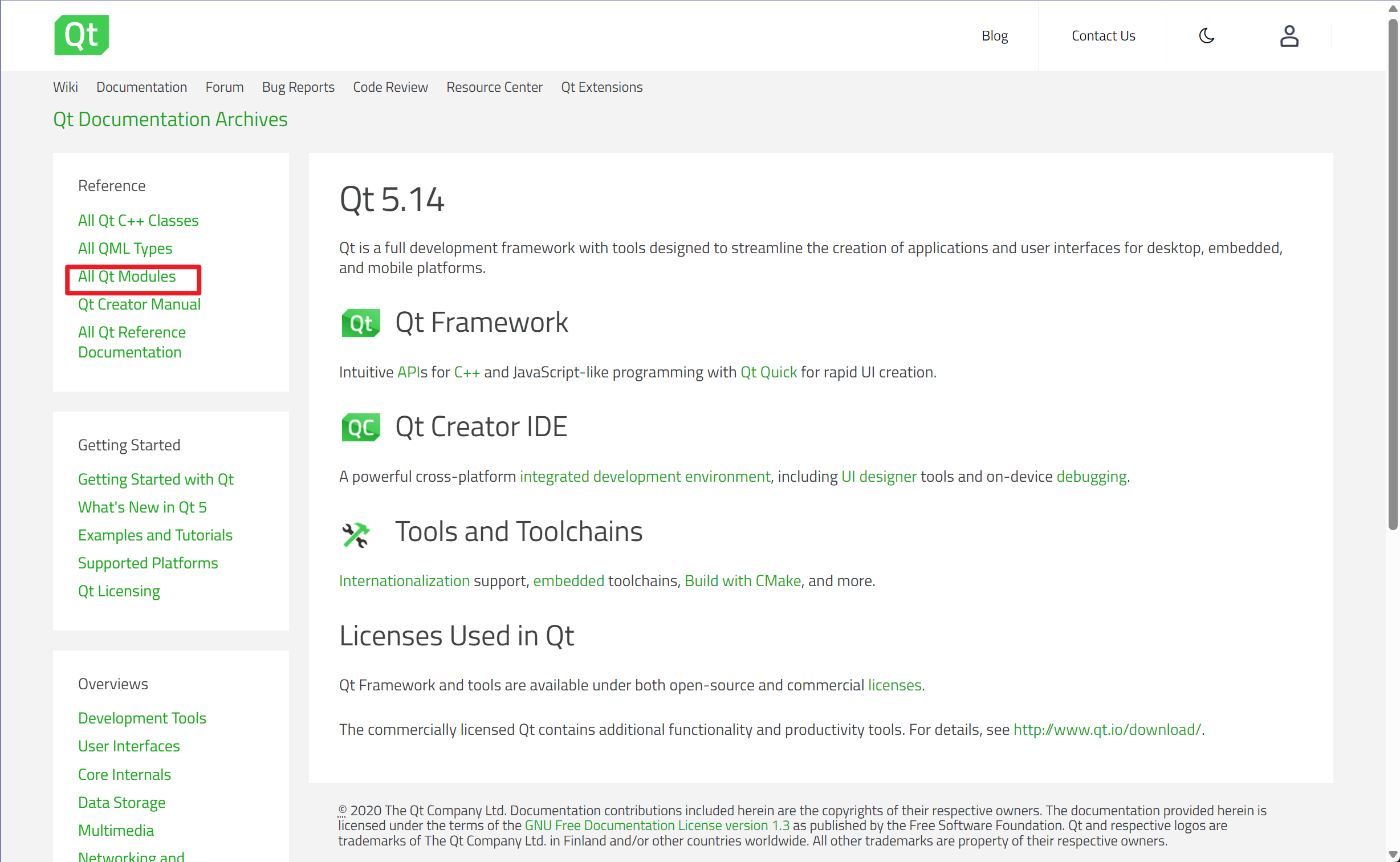Viewport: 1400px width, 862px height.
Task: Click the QC Qt Creator IDE icon
Action: pos(360,427)
